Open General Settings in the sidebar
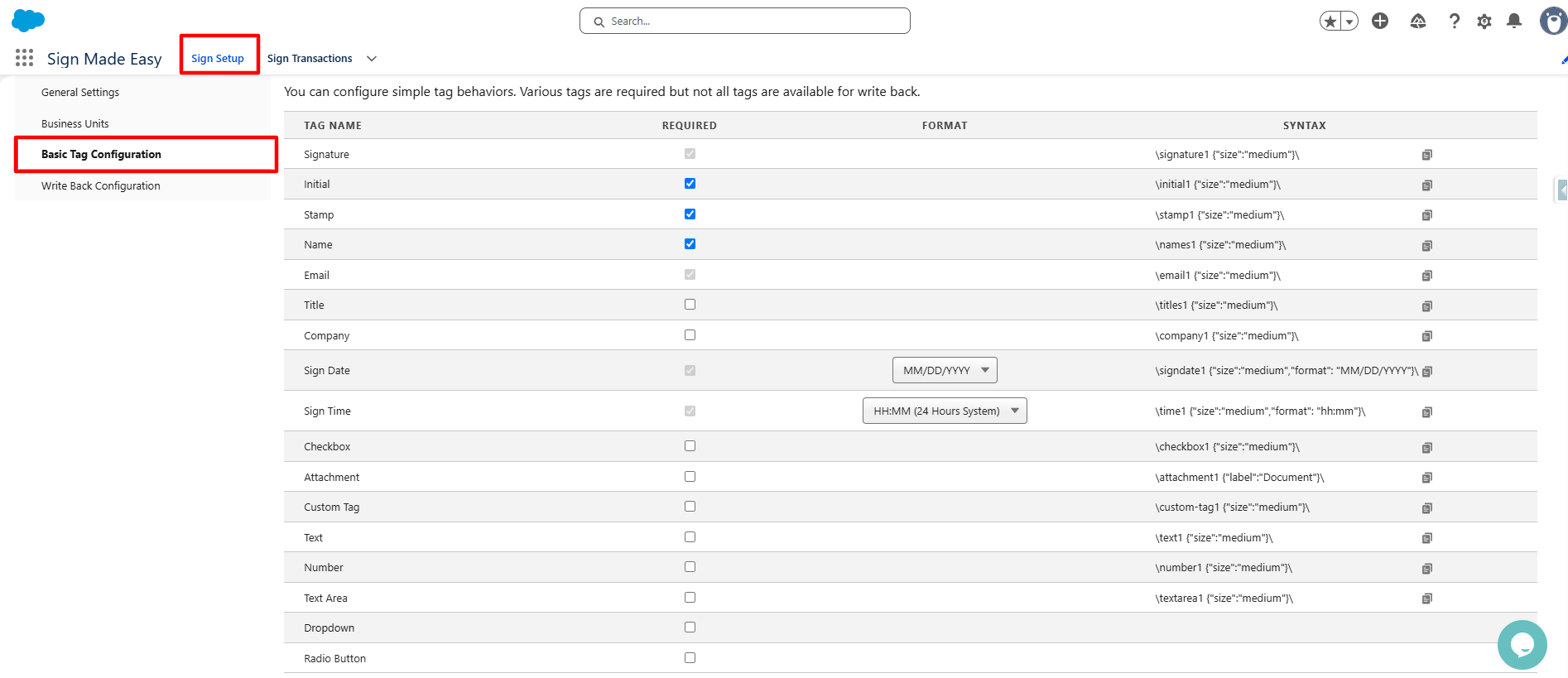Viewport: 1568px width, 678px height. coord(80,93)
